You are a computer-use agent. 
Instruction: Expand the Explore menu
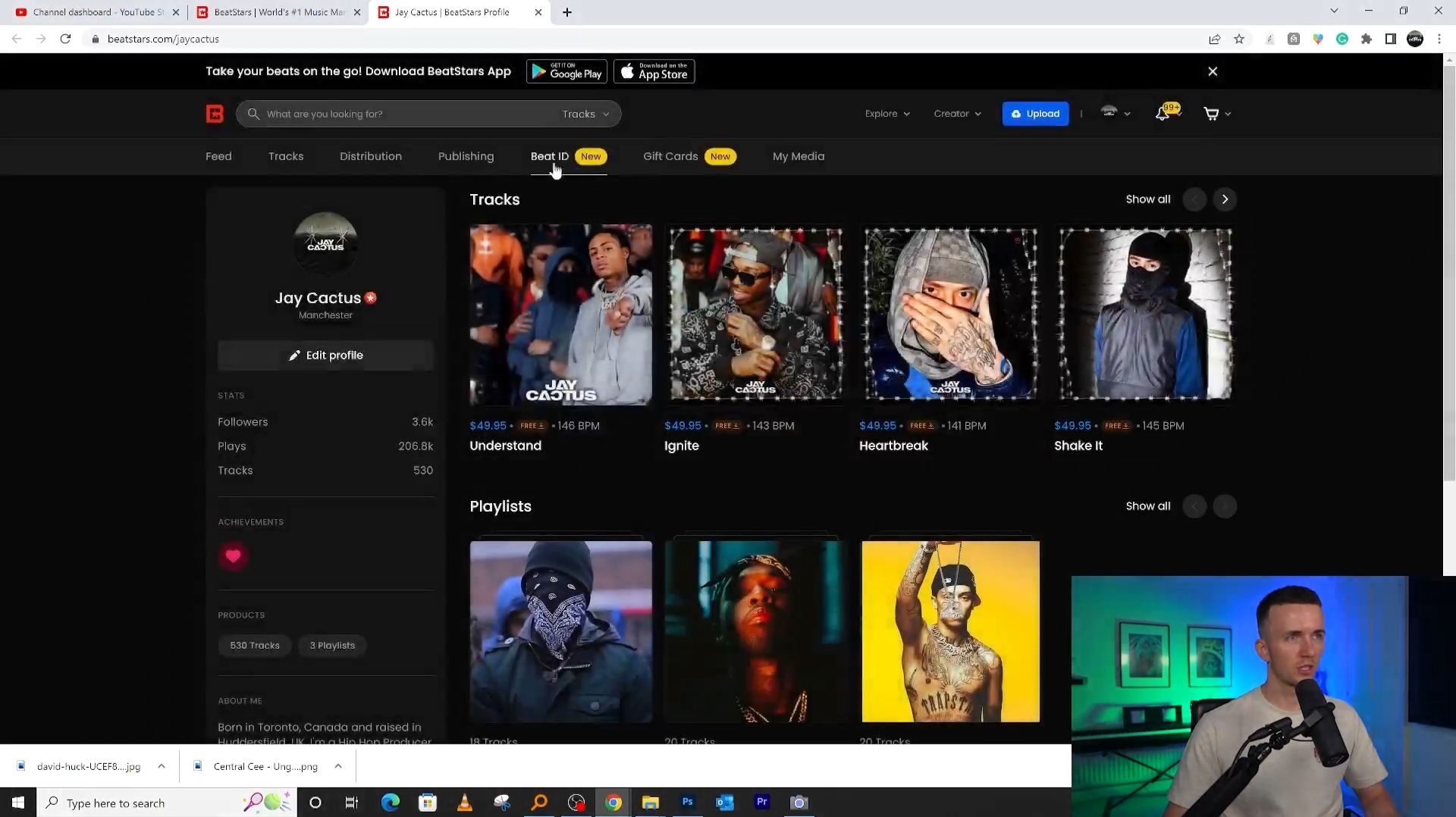coord(887,114)
